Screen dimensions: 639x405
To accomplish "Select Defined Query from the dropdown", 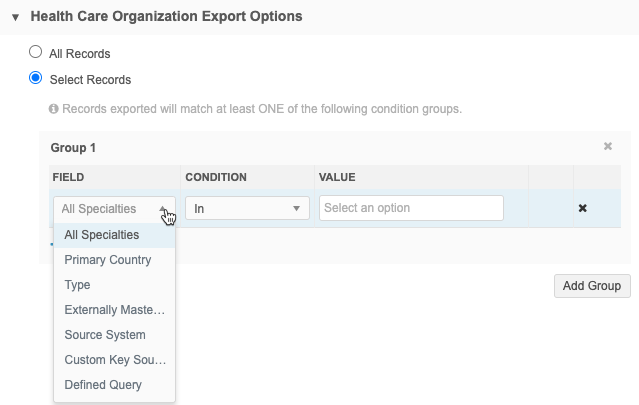I will click(103, 385).
